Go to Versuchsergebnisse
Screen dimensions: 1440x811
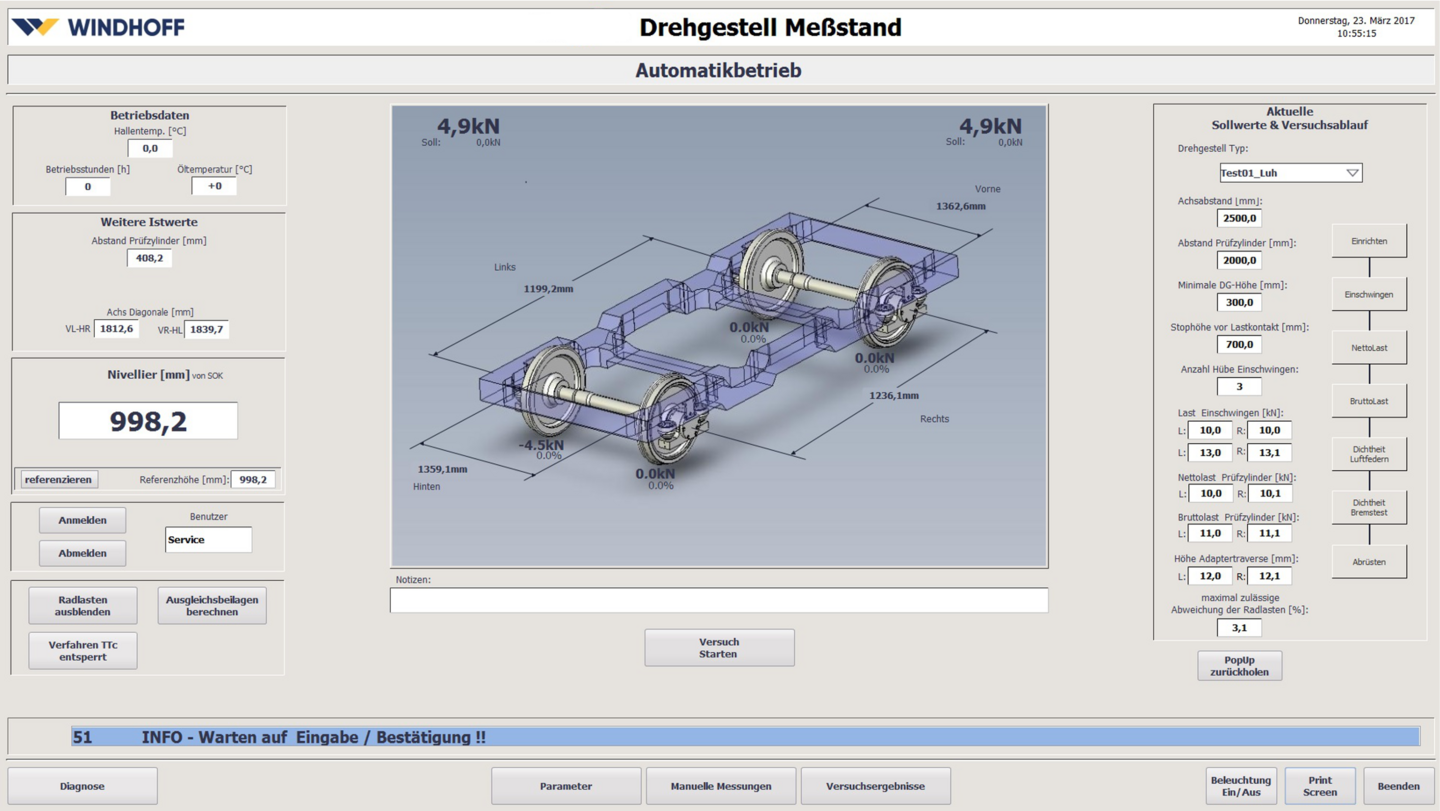[875, 786]
